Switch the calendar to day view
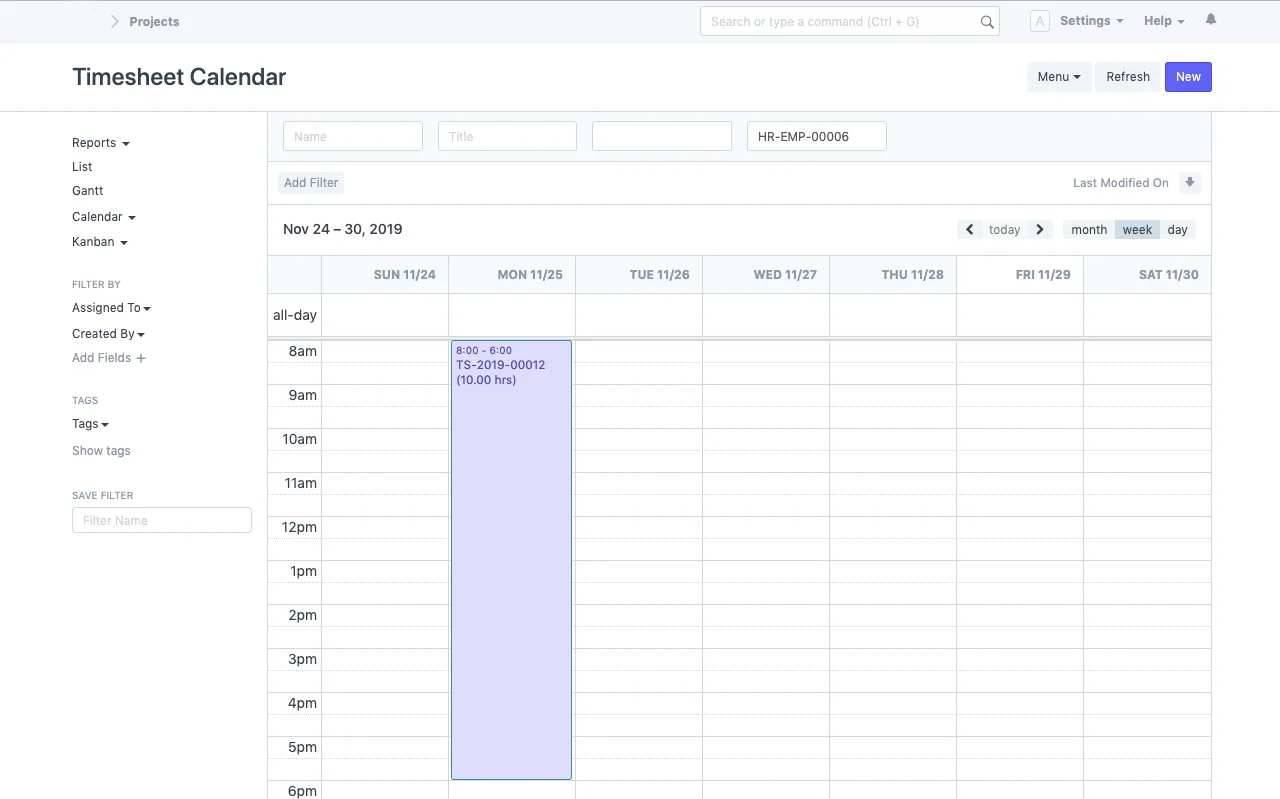The image size is (1280, 799). pyautogui.click(x=1177, y=229)
